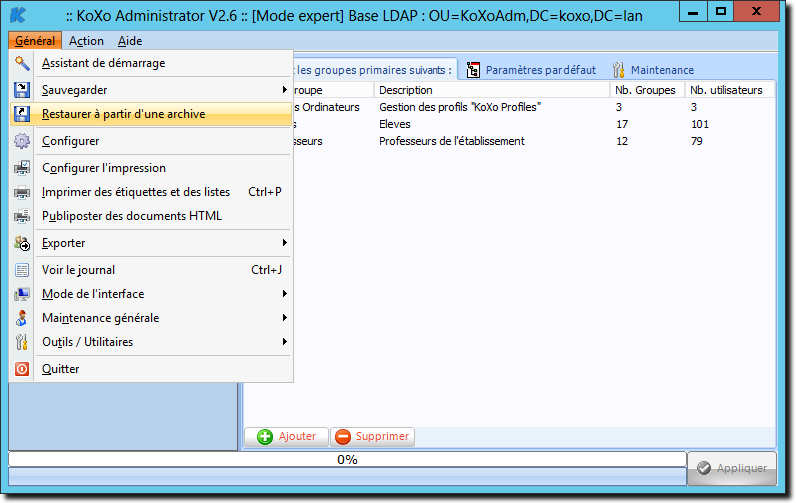Screen dimensions: 796x503
Task: Select Professeurs de l'établissement cell
Action: coord(452,141)
